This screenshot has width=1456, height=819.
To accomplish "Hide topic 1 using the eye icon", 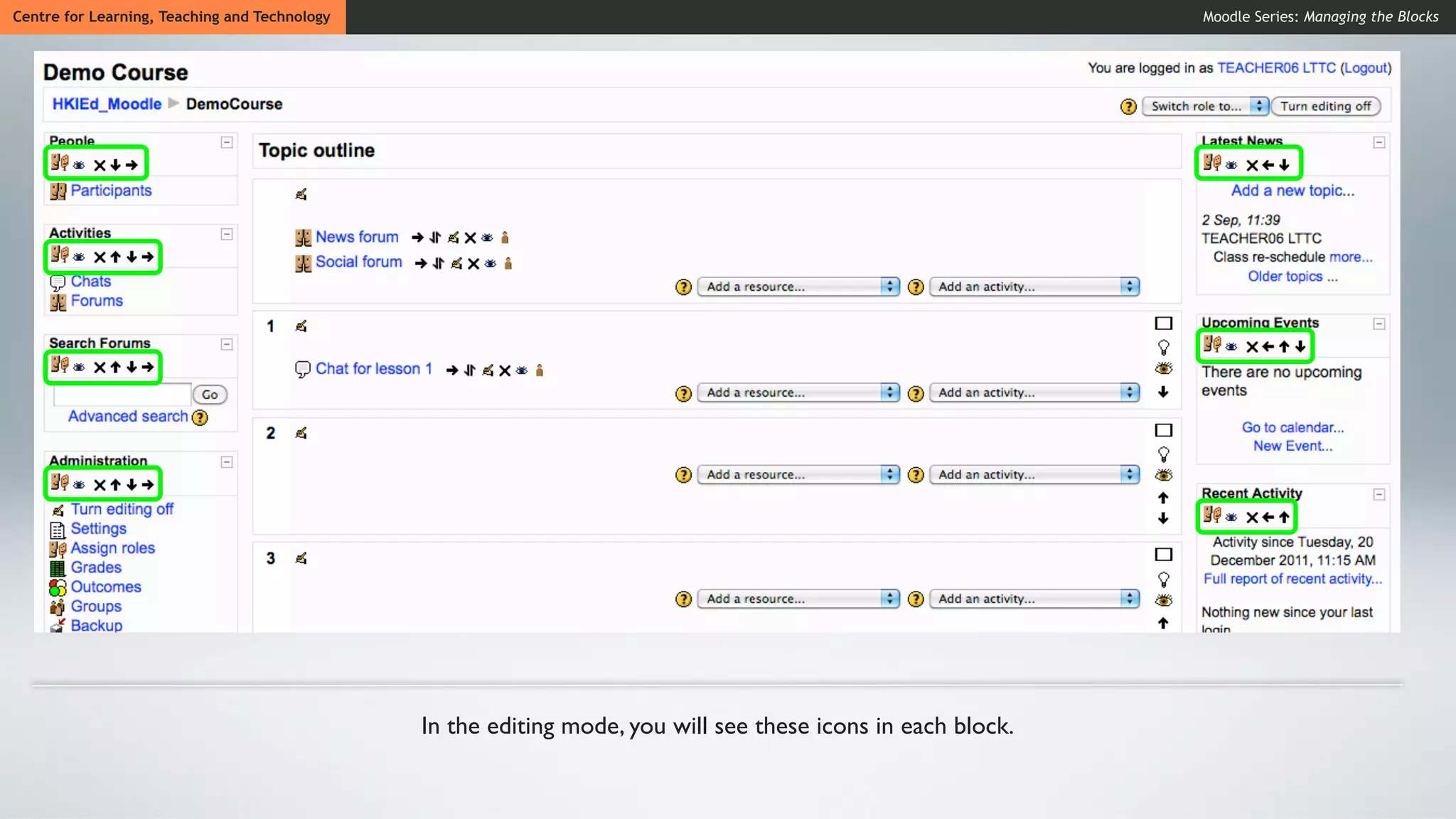I will 1163,368.
